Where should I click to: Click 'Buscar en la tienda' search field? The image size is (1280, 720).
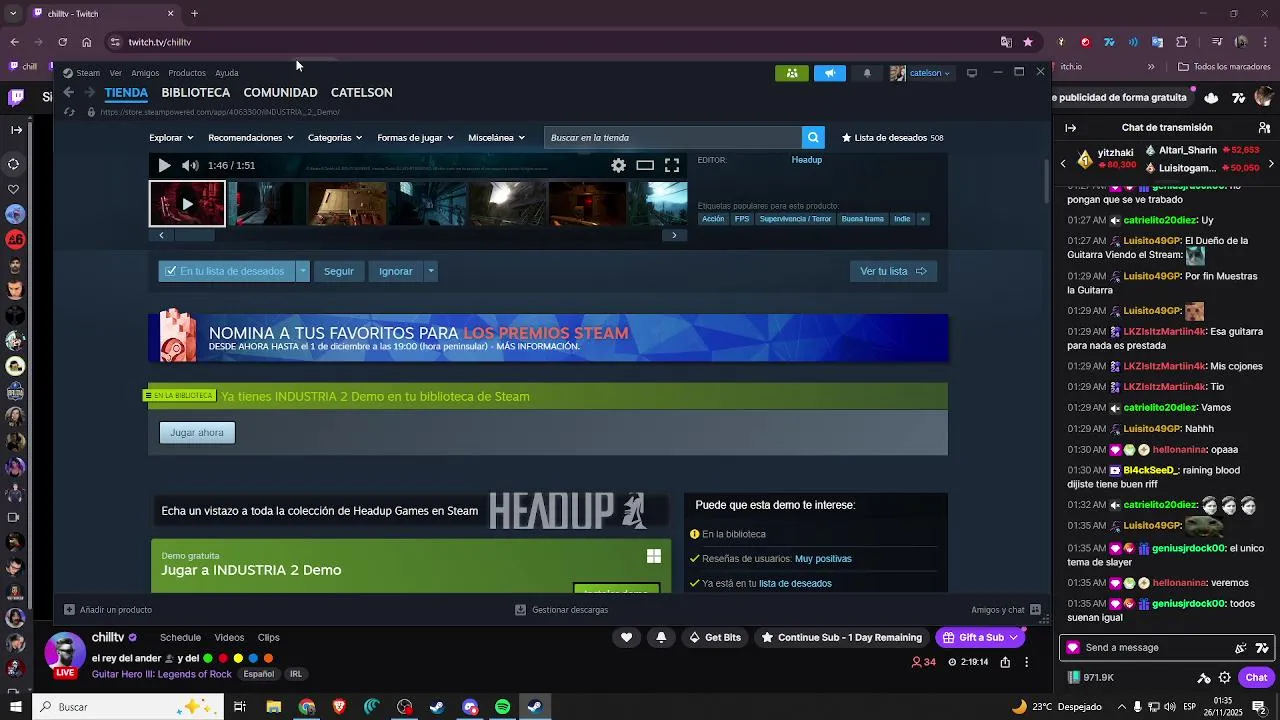[673, 138]
